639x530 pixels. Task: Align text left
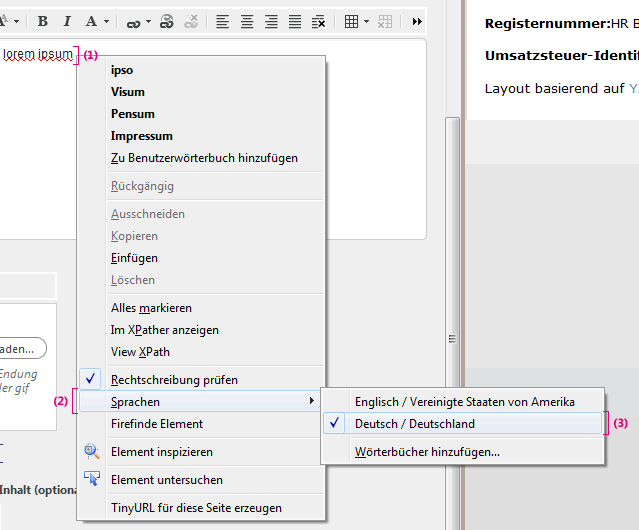click(222, 21)
